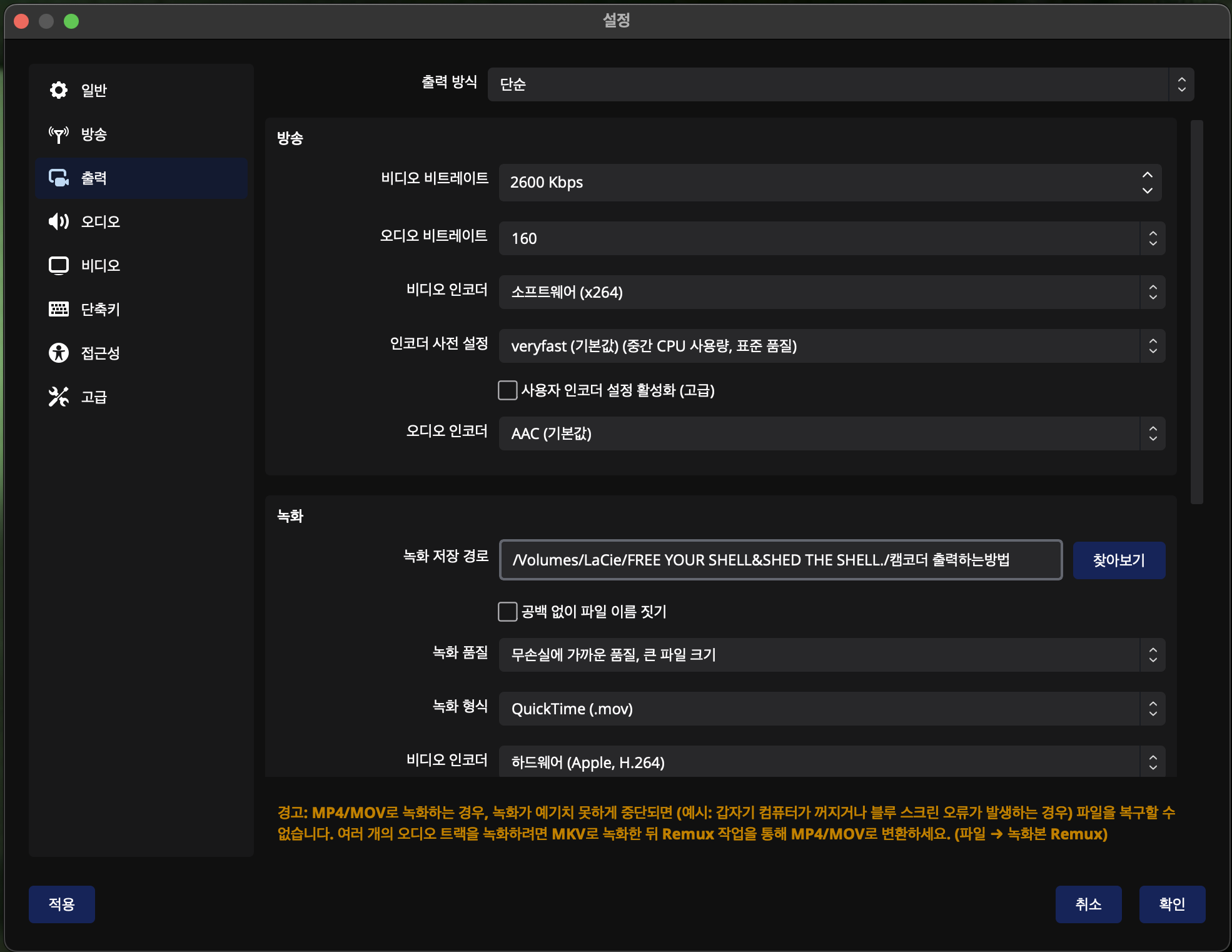Click the gear icon for 일반 settings
This screenshot has height=952, width=1232.
pos(59,90)
